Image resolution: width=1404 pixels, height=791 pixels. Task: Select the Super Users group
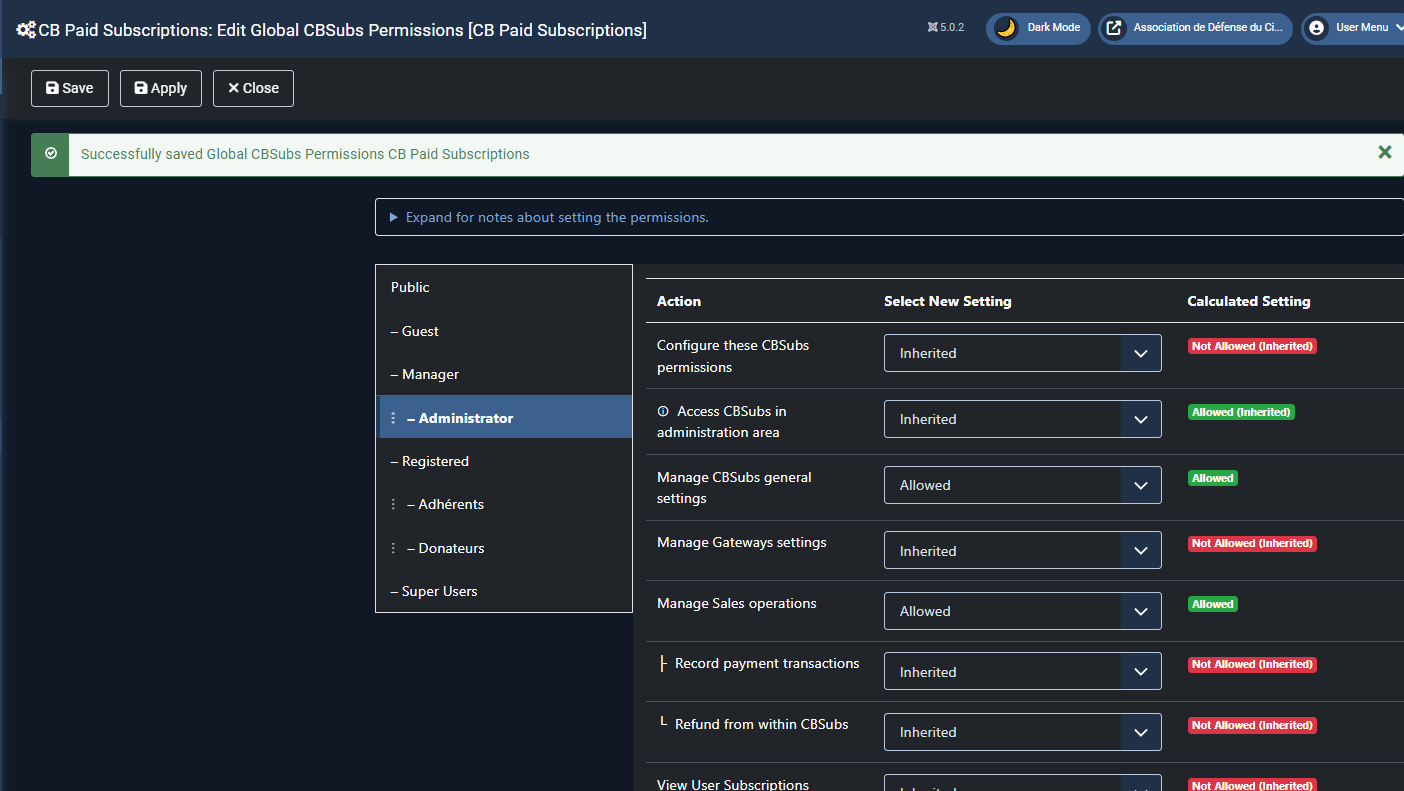point(504,591)
